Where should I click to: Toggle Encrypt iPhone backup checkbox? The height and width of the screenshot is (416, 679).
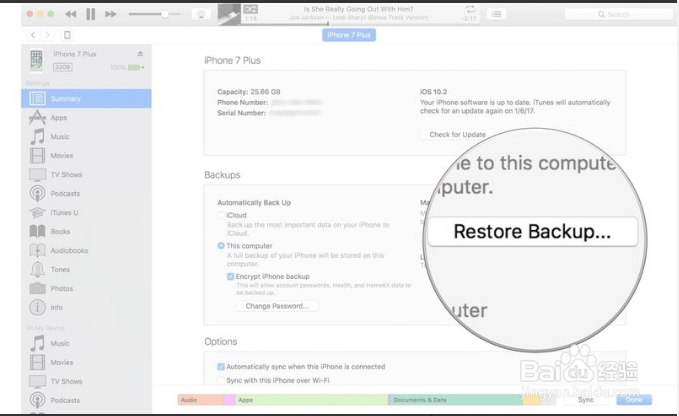point(230,276)
